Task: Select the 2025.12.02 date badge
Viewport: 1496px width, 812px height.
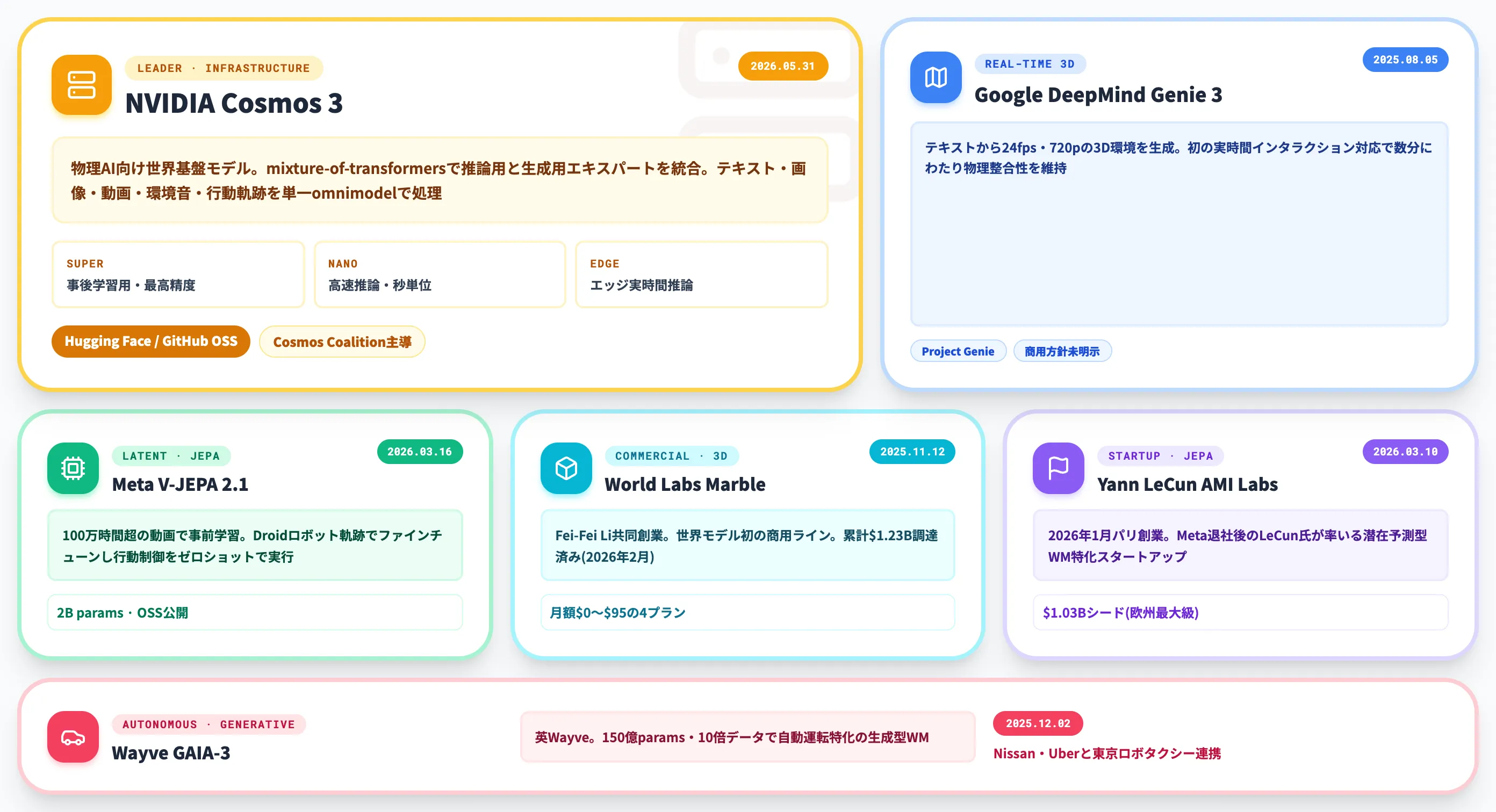Action: click(1038, 723)
